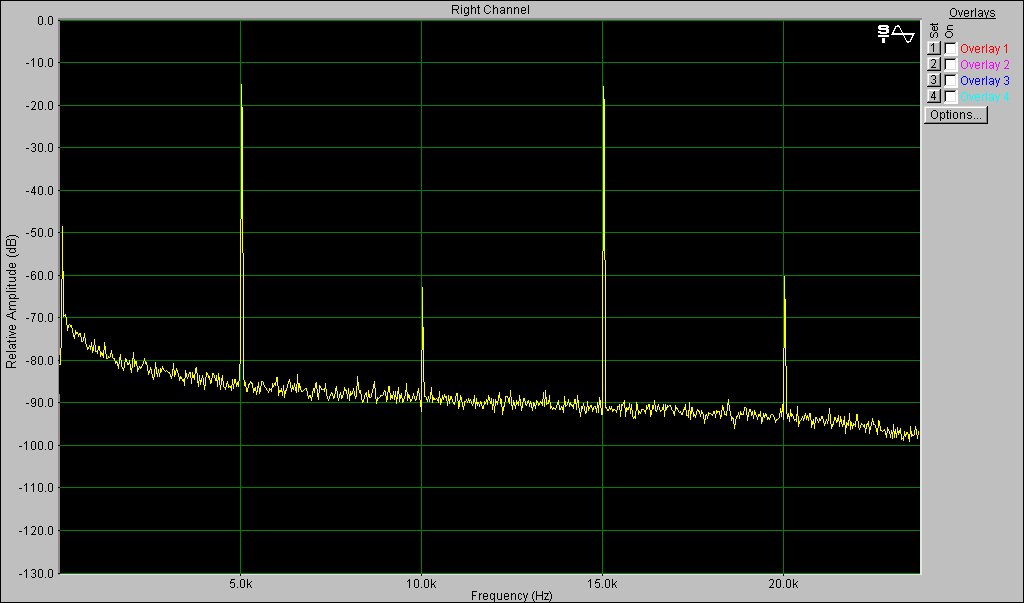Click the -130.0 amplitude tick label

[37, 573]
